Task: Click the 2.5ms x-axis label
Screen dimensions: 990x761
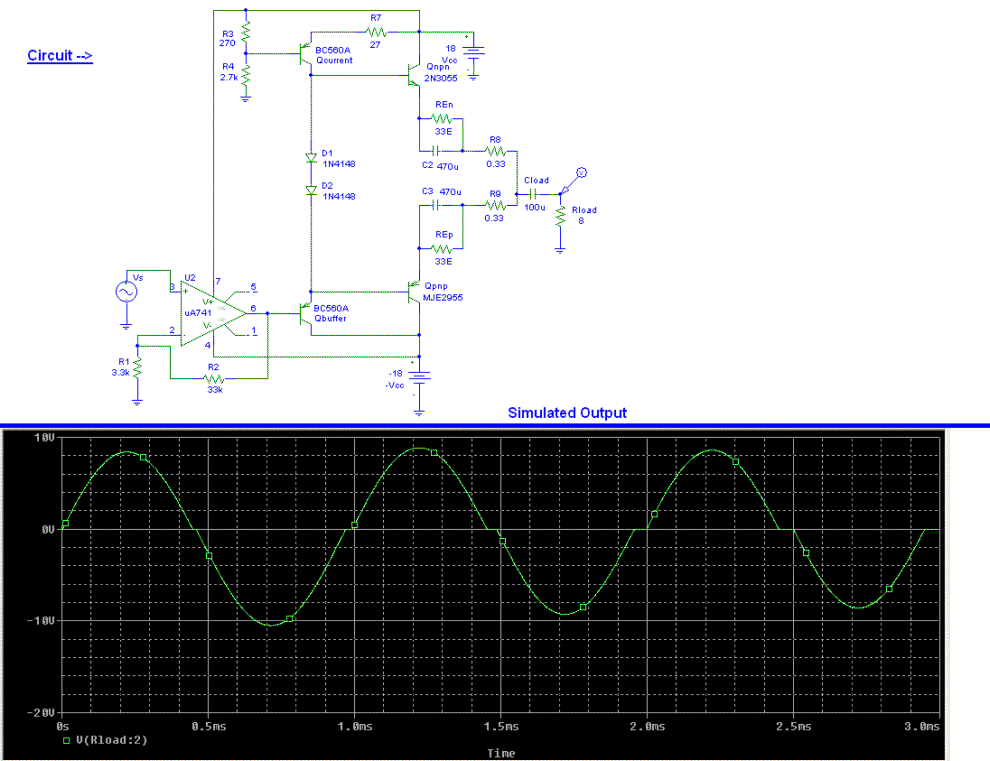Action: pos(794,727)
